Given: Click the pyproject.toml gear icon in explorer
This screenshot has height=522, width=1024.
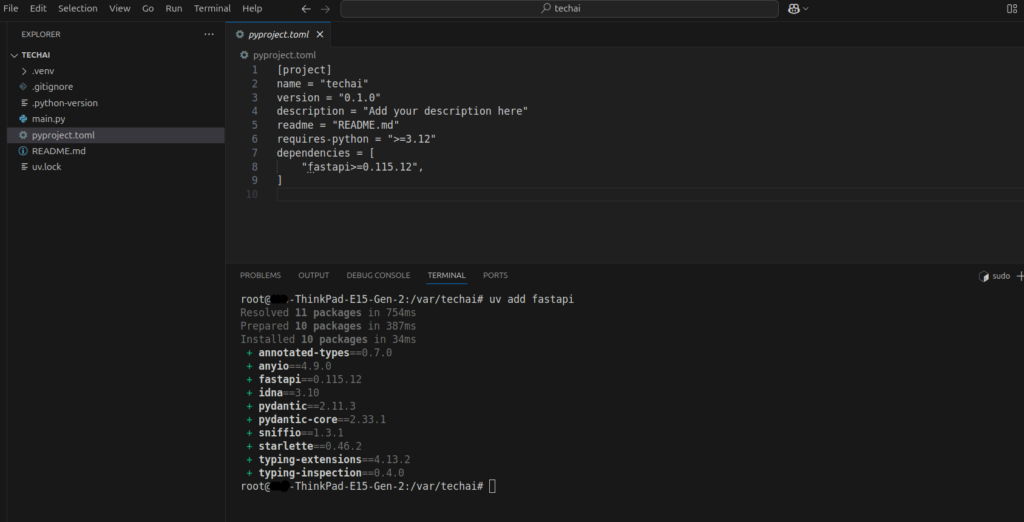Looking at the screenshot, I should point(24,135).
